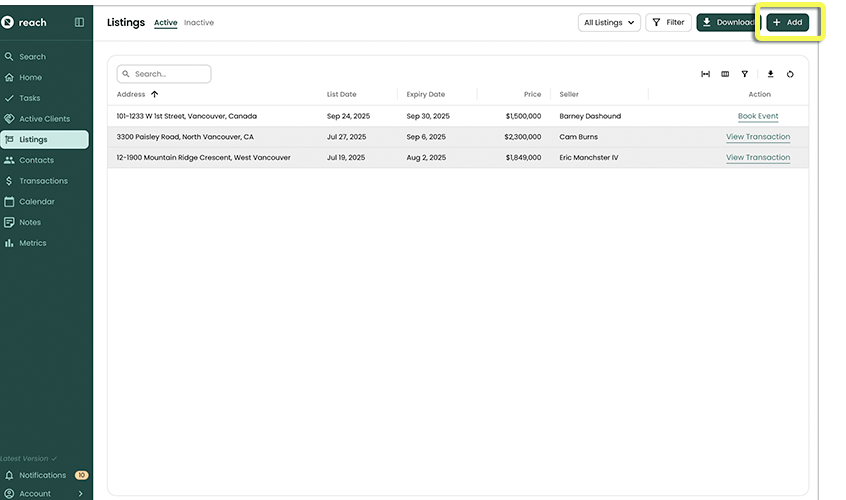Go to Transactions in the sidebar
The height and width of the screenshot is (500, 846).
[x=43, y=181]
